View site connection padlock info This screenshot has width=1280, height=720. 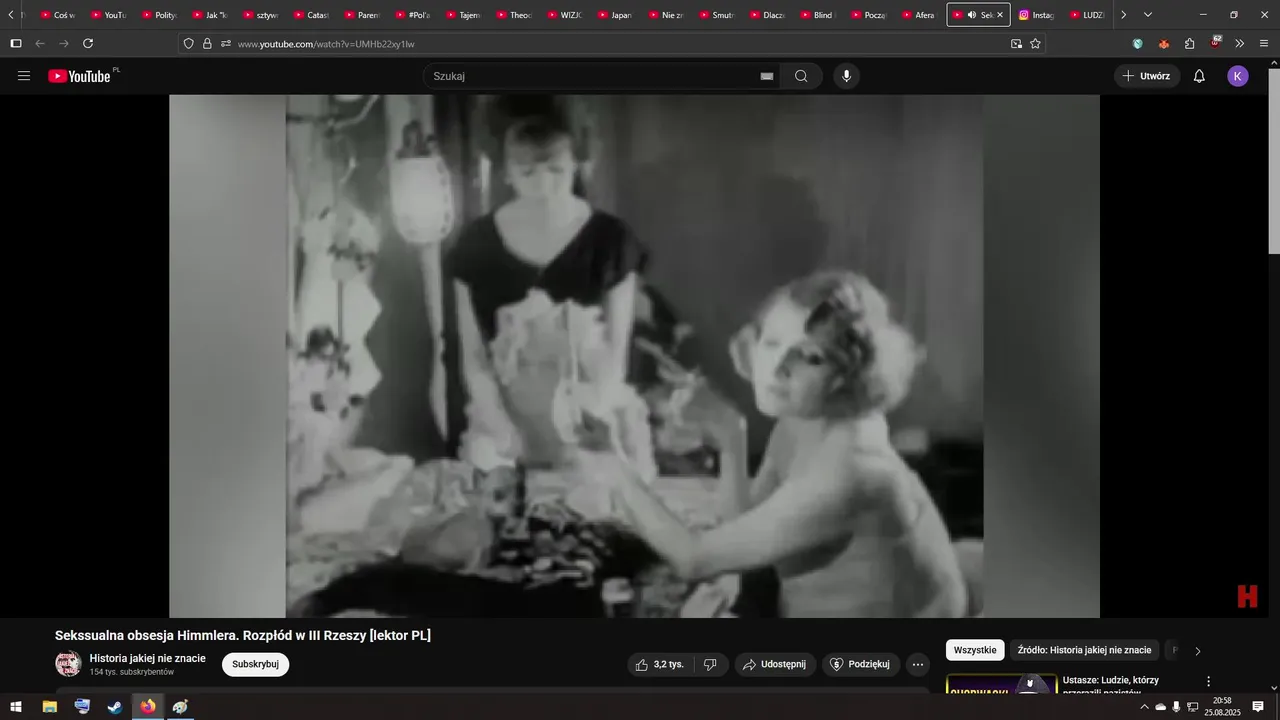point(207,43)
